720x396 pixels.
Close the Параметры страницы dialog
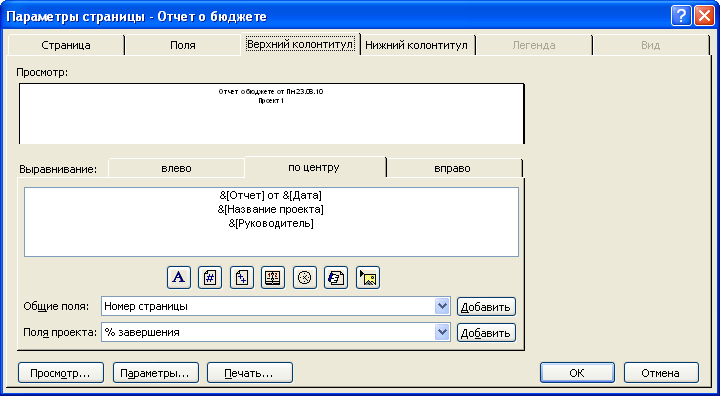(x=703, y=17)
